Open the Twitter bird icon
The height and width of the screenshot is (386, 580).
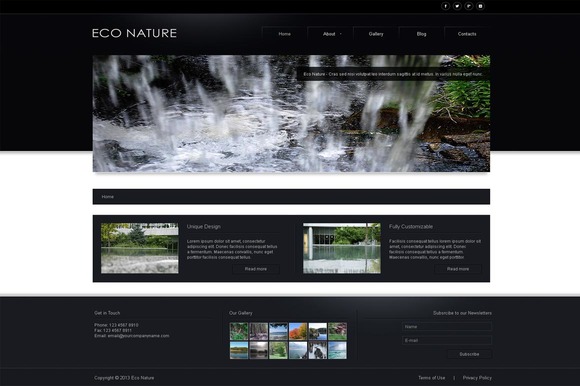tap(457, 6)
